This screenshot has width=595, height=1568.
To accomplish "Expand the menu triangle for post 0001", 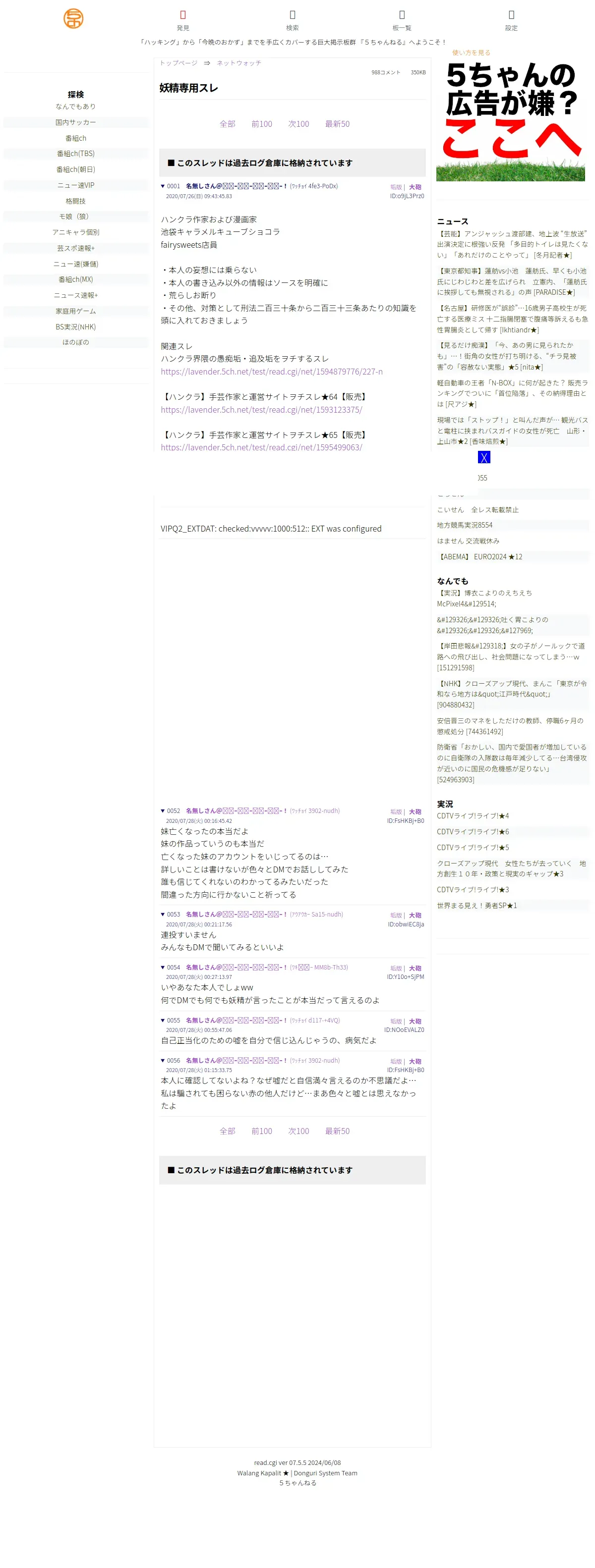I will click(163, 186).
